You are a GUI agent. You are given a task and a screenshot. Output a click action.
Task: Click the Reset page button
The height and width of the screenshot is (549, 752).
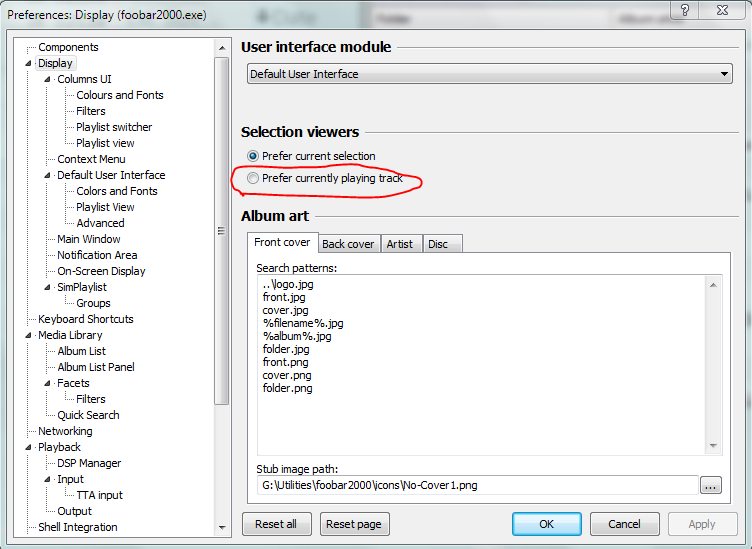tap(354, 524)
